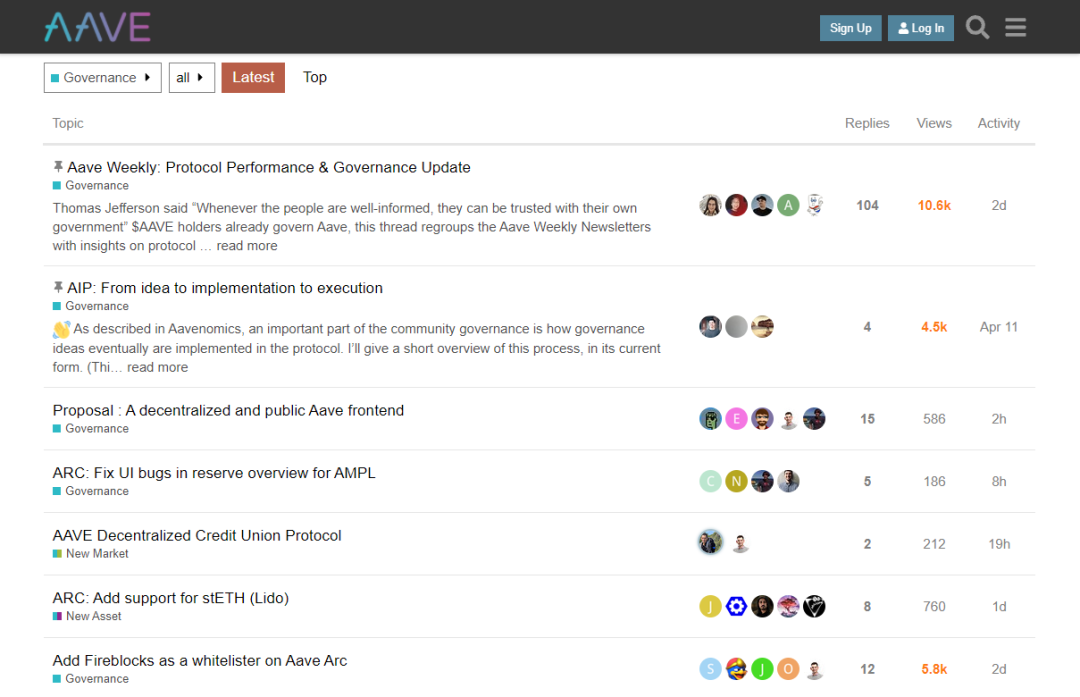The height and width of the screenshot is (697, 1080).
Task: Open blue hexagon avatar in stETH row
Action: (x=736, y=607)
